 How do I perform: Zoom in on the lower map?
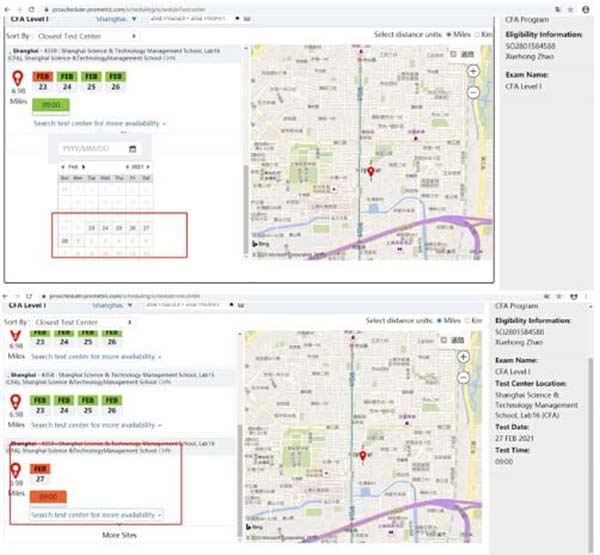(x=463, y=357)
